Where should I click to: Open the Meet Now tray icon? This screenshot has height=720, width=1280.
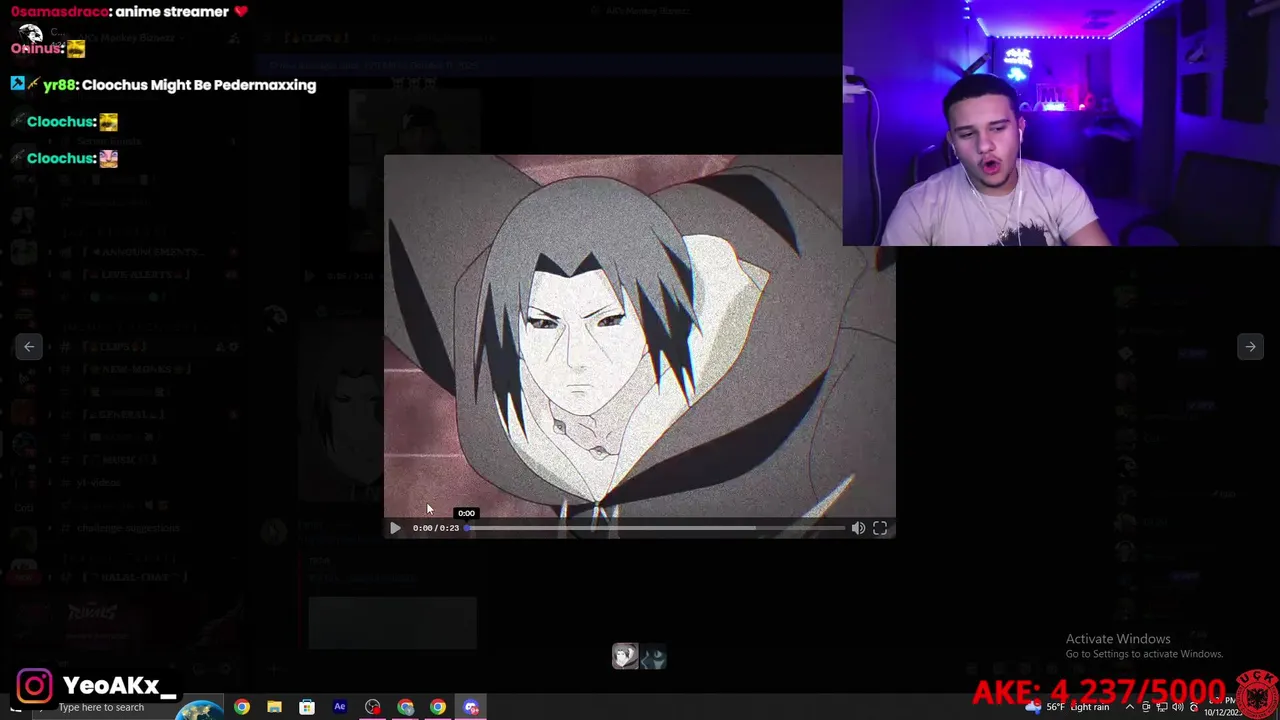(x=1146, y=707)
